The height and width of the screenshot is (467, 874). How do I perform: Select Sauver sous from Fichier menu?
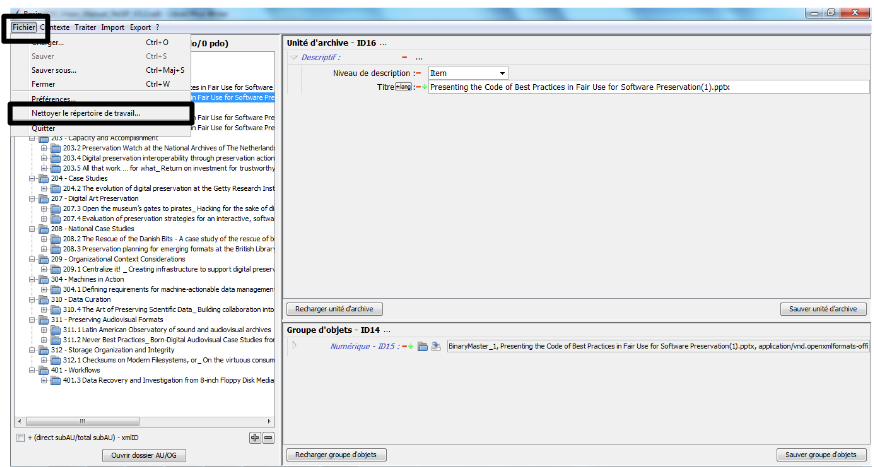(54, 70)
